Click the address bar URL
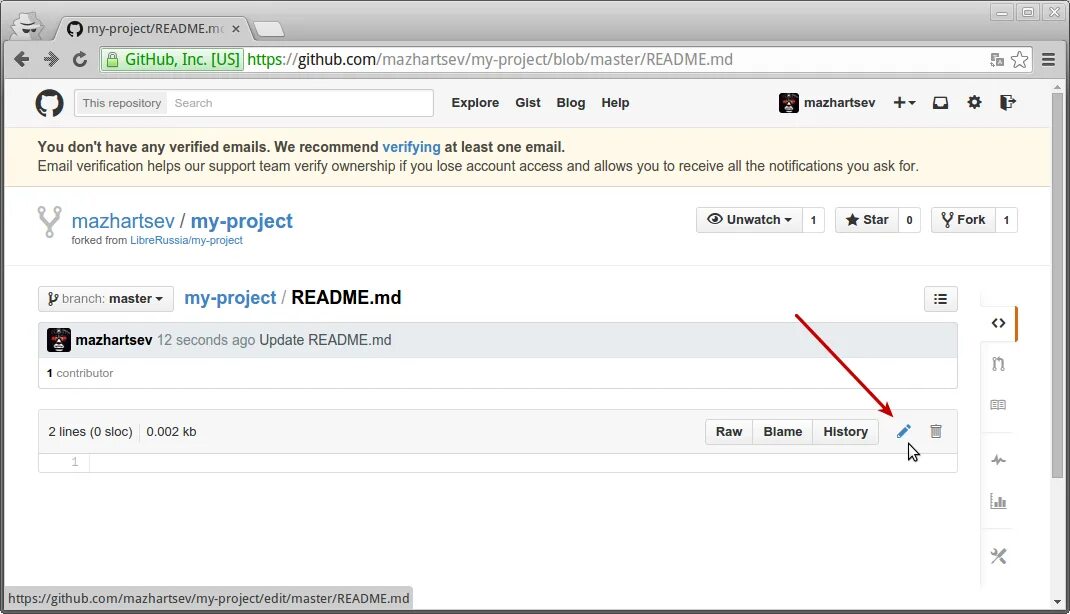 (x=490, y=59)
